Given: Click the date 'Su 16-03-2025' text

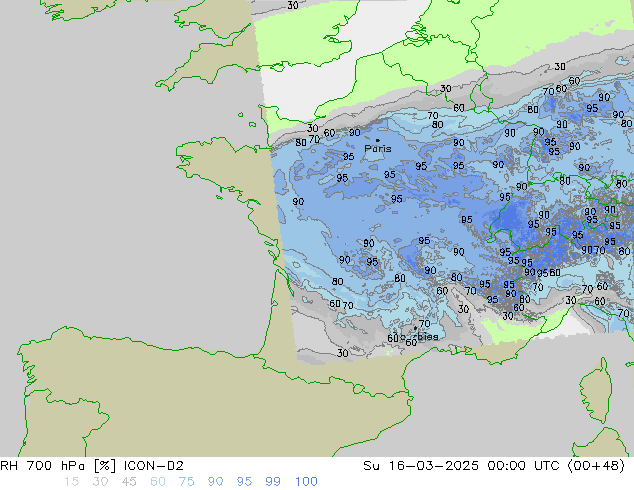Looking at the screenshot, I should (421, 466).
